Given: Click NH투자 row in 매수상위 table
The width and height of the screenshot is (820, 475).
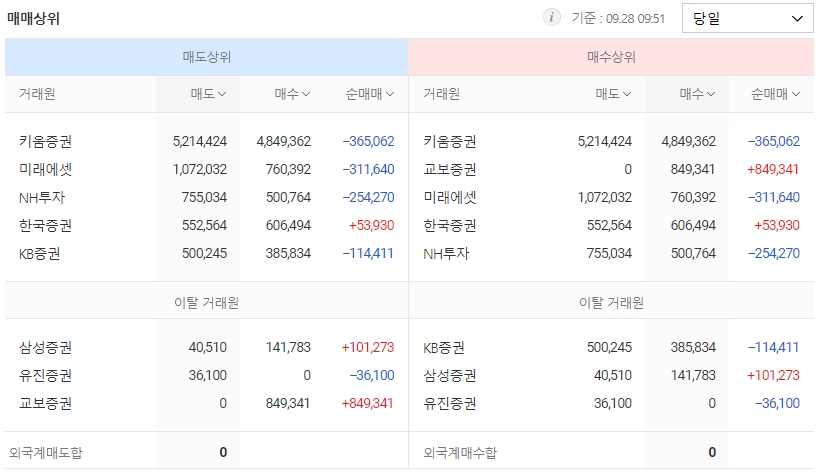Looking at the screenshot, I should tap(611, 254).
